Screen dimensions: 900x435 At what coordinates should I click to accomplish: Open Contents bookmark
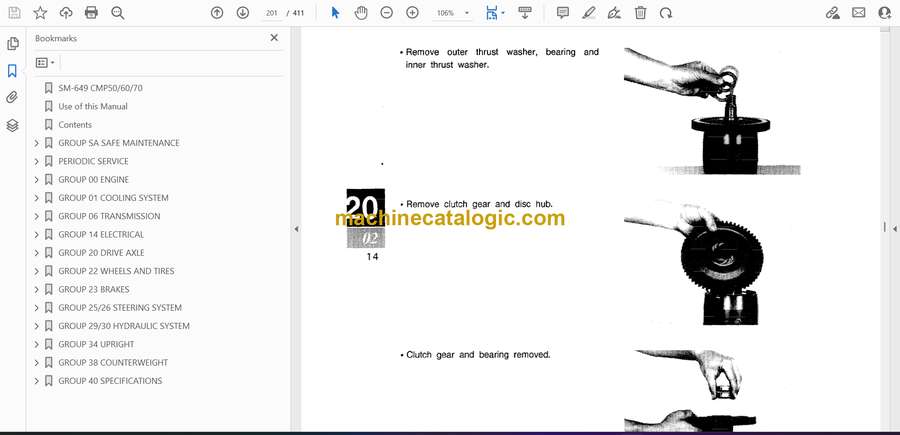pyautogui.click(x=75, y=125)
